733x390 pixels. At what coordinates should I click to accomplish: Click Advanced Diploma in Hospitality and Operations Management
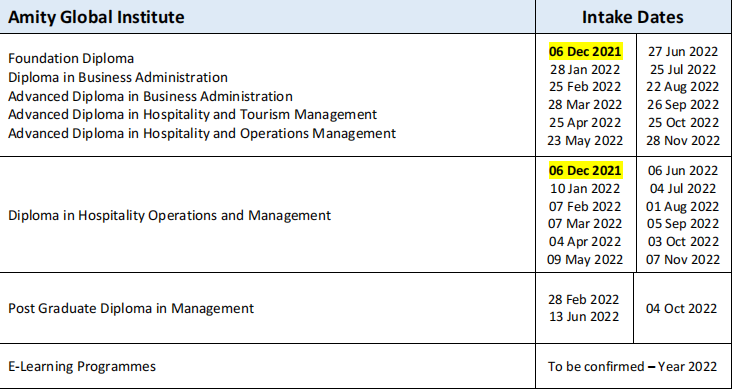click(202, 133)
